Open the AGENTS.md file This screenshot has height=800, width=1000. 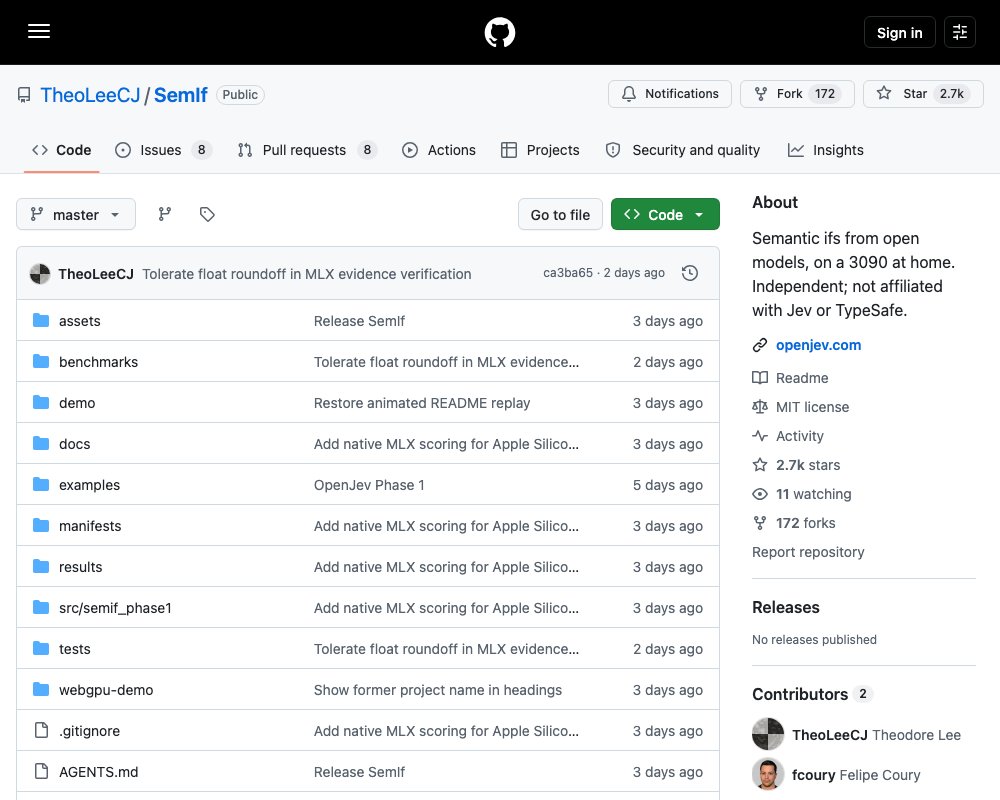tap(99, 772)
